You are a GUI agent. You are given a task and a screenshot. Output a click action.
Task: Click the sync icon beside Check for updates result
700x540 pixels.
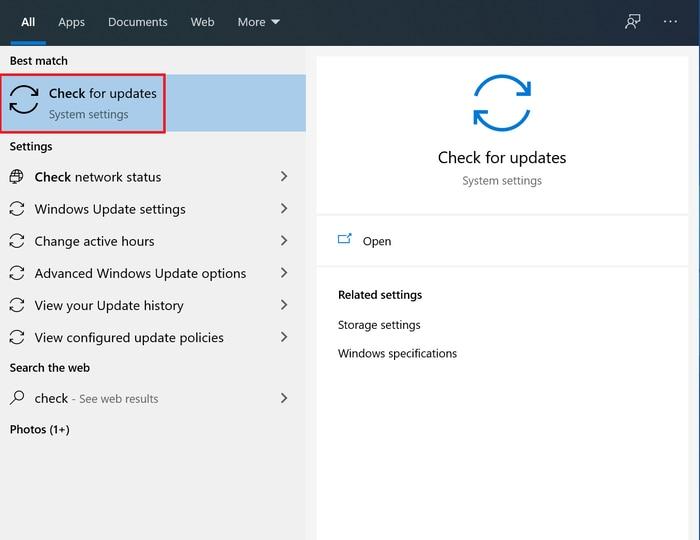click(x=24, y=102)
